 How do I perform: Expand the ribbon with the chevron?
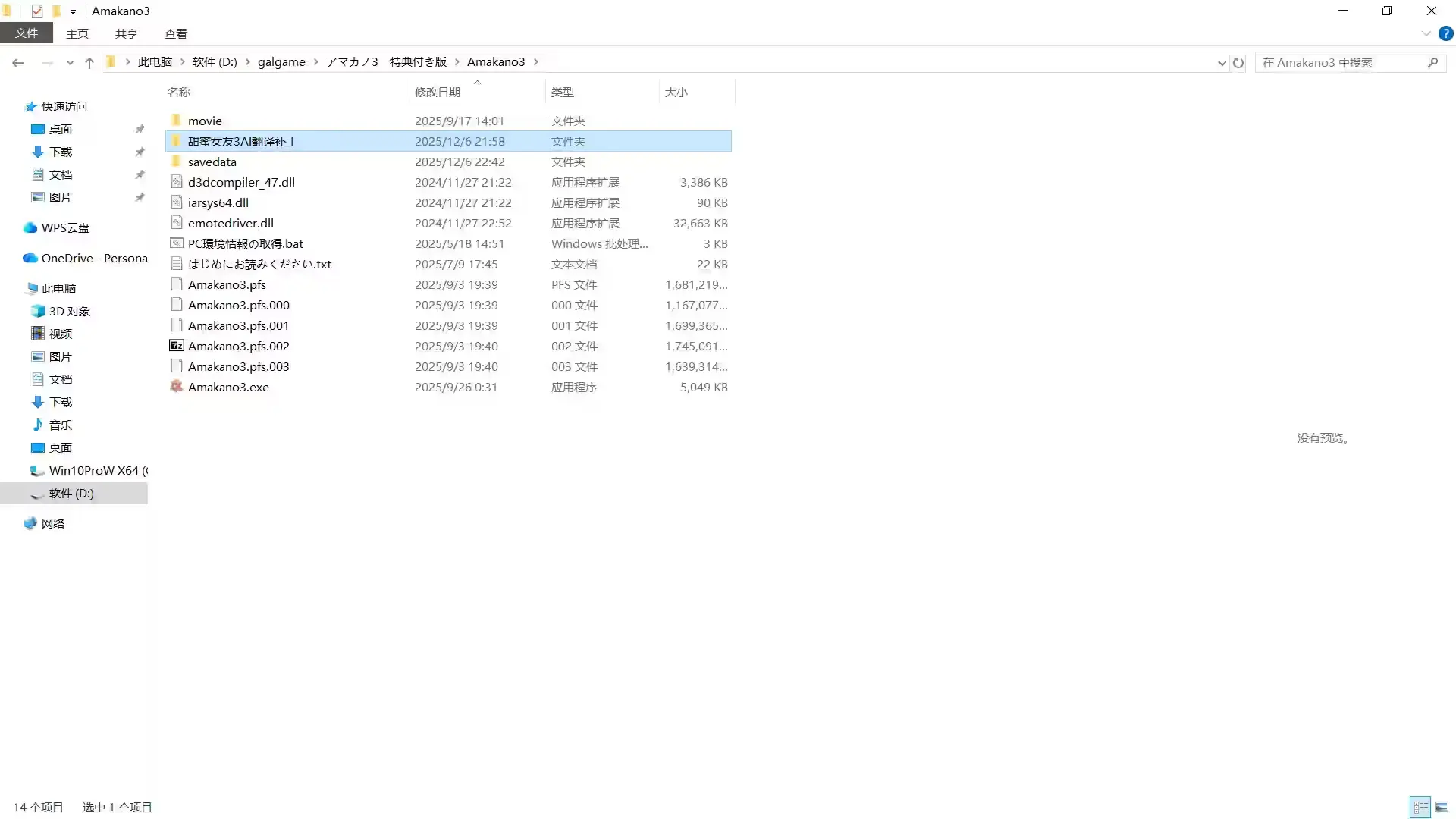[1426, 33]
